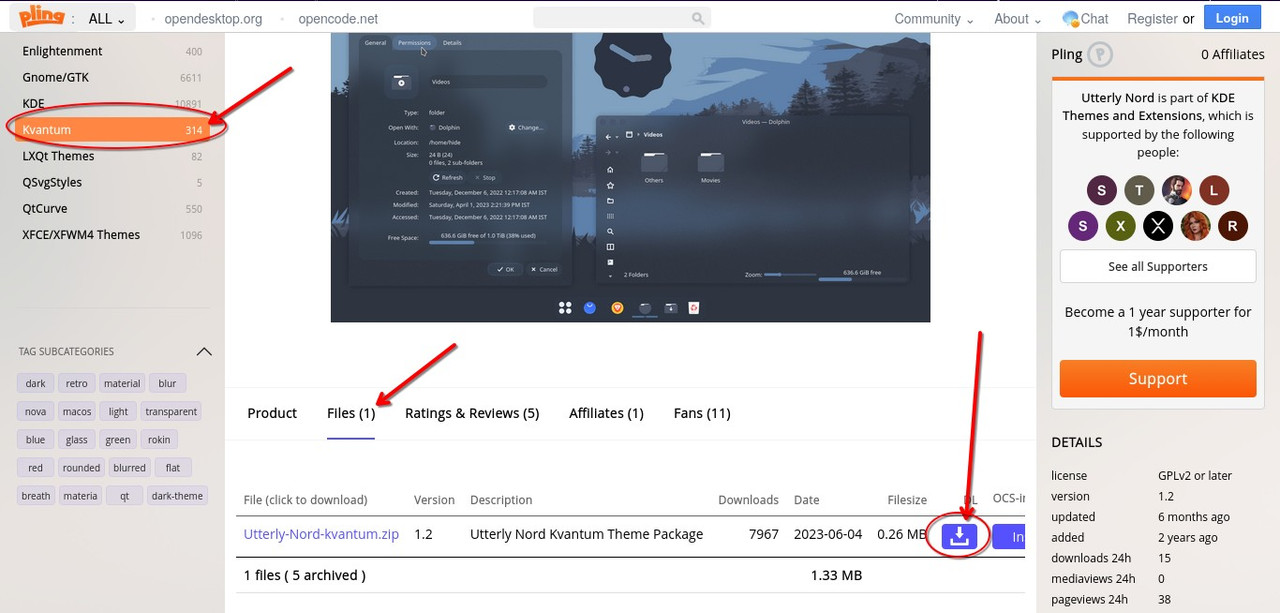Screen dimensions: 1280x613
Task: Click the search magnifier icon
Action: [698, 18]
